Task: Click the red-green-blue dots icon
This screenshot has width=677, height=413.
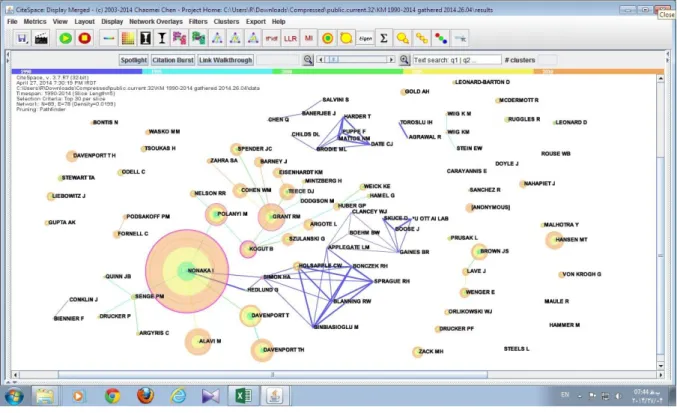Action: (441, 38)
